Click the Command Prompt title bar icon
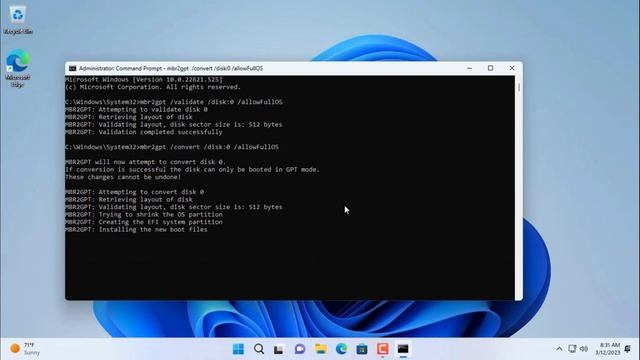 [72, 68]
